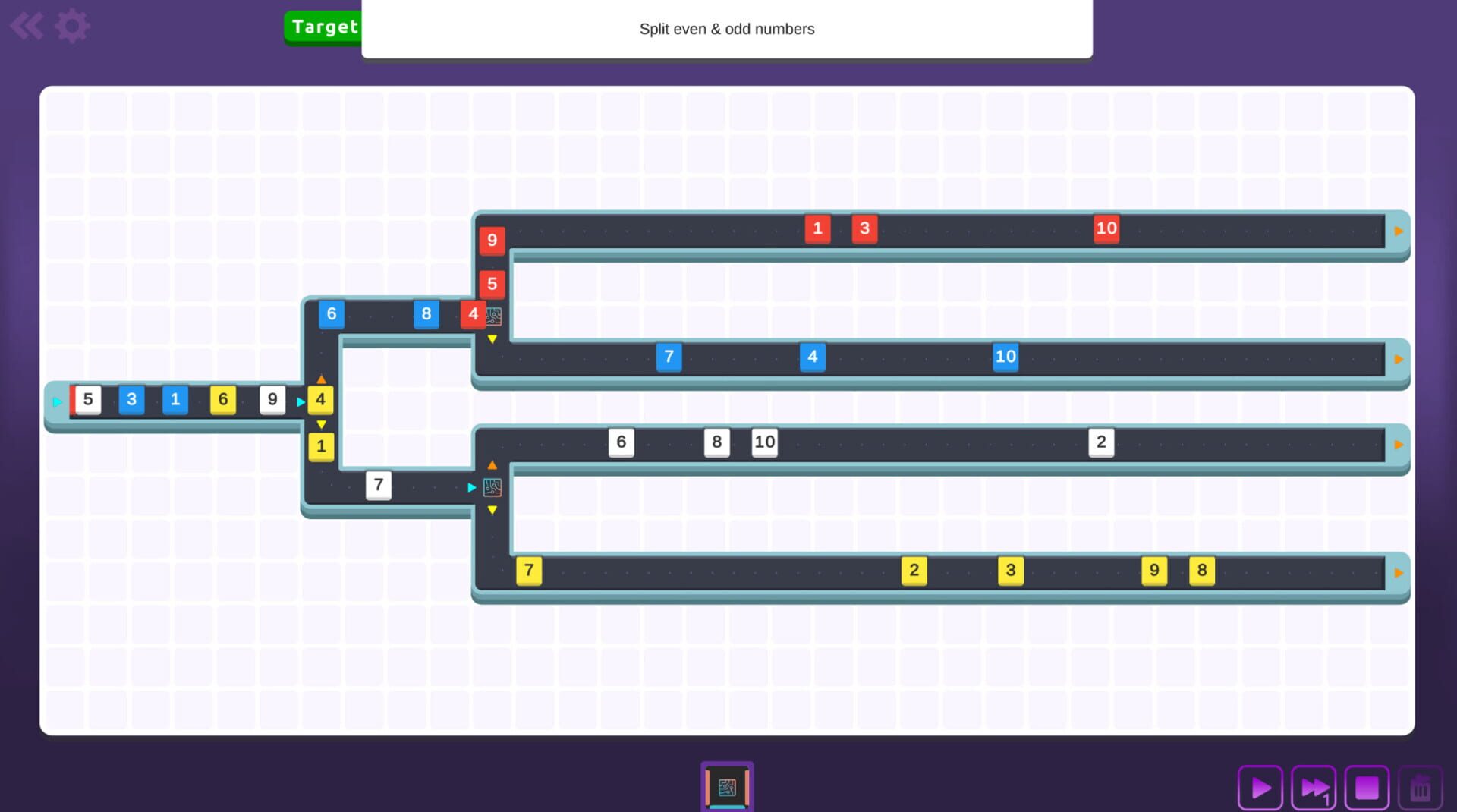Open the chip selector at the bottom center

tap(727, 786)
